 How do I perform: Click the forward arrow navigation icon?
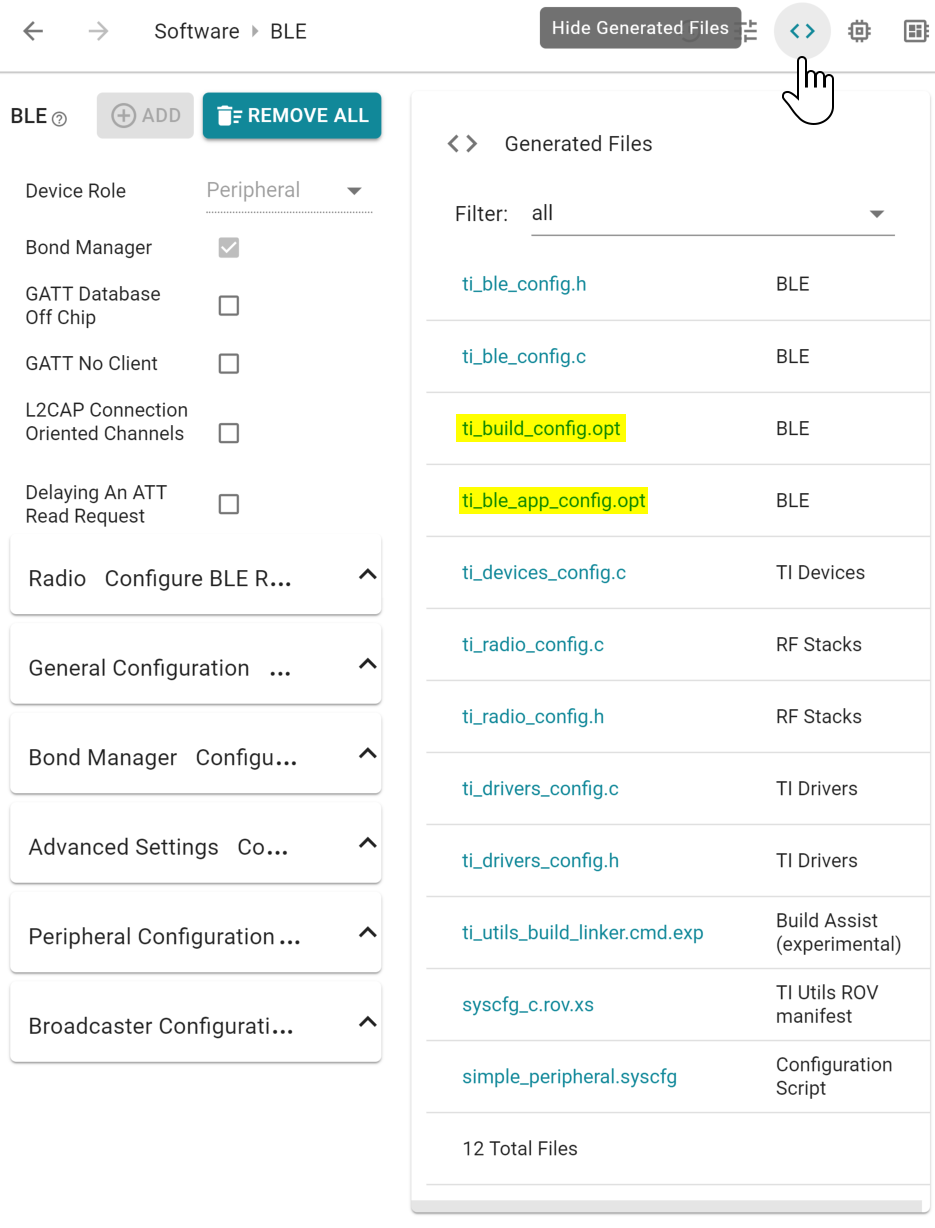[97, 31]
